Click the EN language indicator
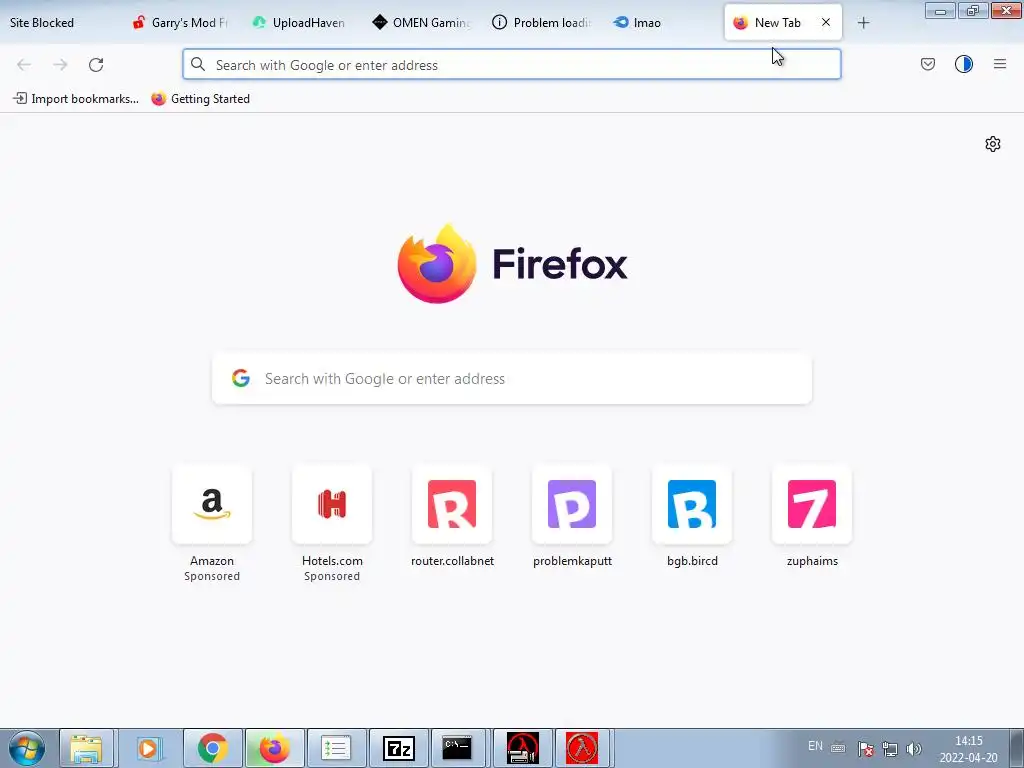The height and width of the screenshot is (768, 1024). [x=815, y=746]
